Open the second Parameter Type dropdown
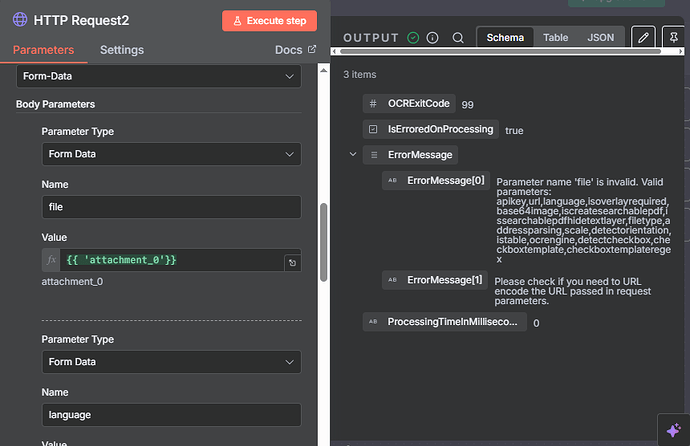The image size is (690, 446). point(171,362)
